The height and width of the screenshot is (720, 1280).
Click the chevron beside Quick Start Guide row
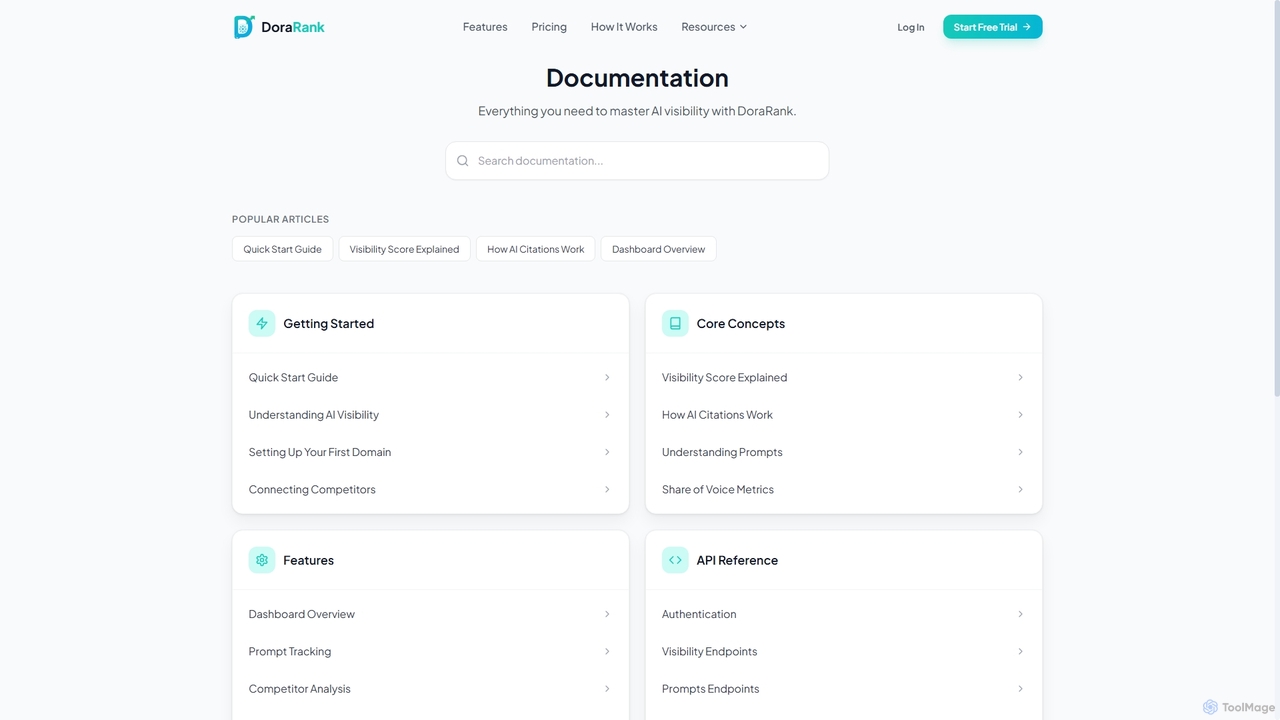tap(607, 377)
